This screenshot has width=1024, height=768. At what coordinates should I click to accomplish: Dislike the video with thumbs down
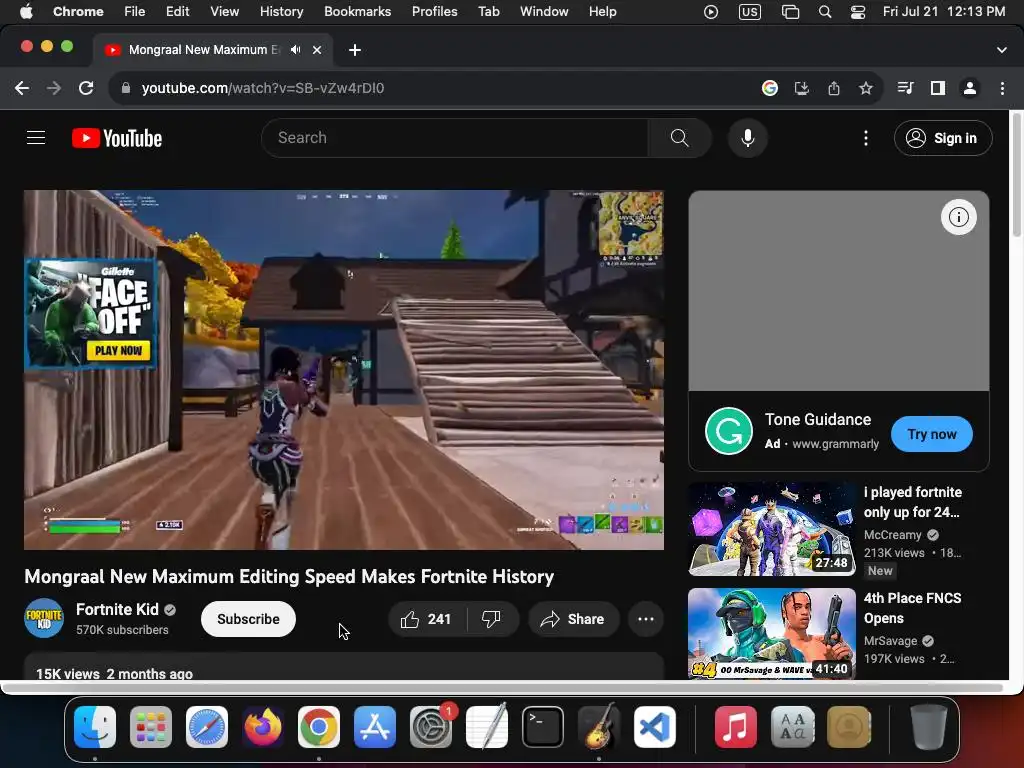point(491,619)
